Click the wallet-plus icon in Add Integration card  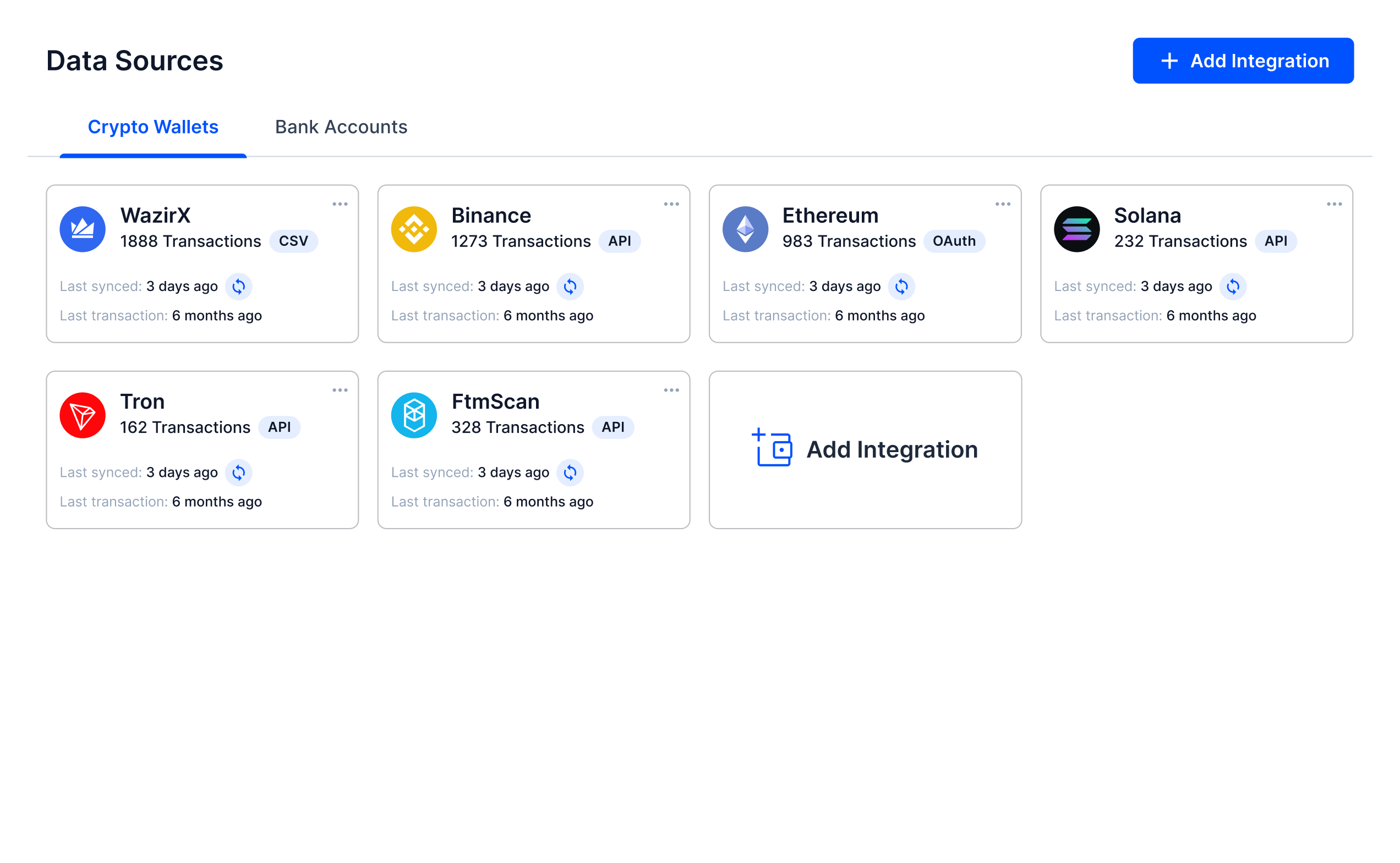(x=772, y=447)
